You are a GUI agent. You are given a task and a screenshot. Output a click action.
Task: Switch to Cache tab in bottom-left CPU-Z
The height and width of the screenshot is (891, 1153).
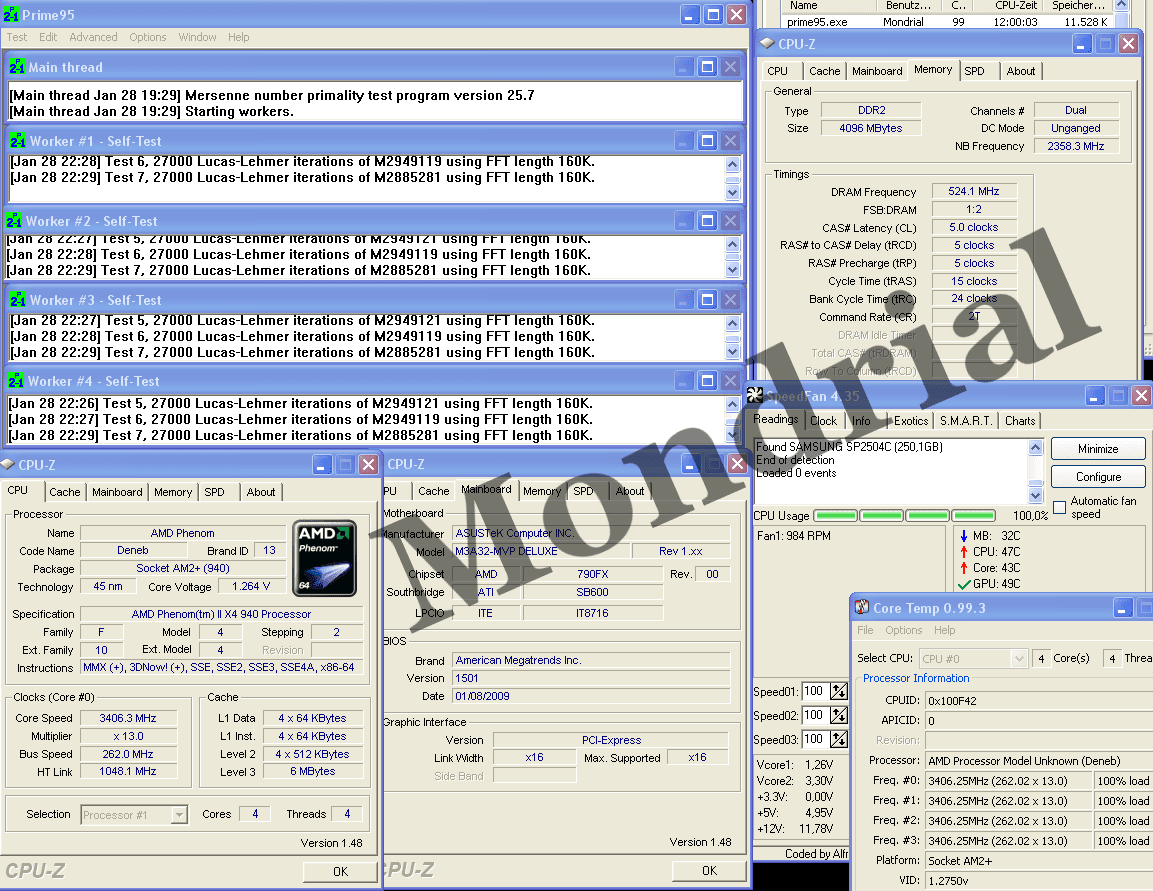(x=65, y=492)
